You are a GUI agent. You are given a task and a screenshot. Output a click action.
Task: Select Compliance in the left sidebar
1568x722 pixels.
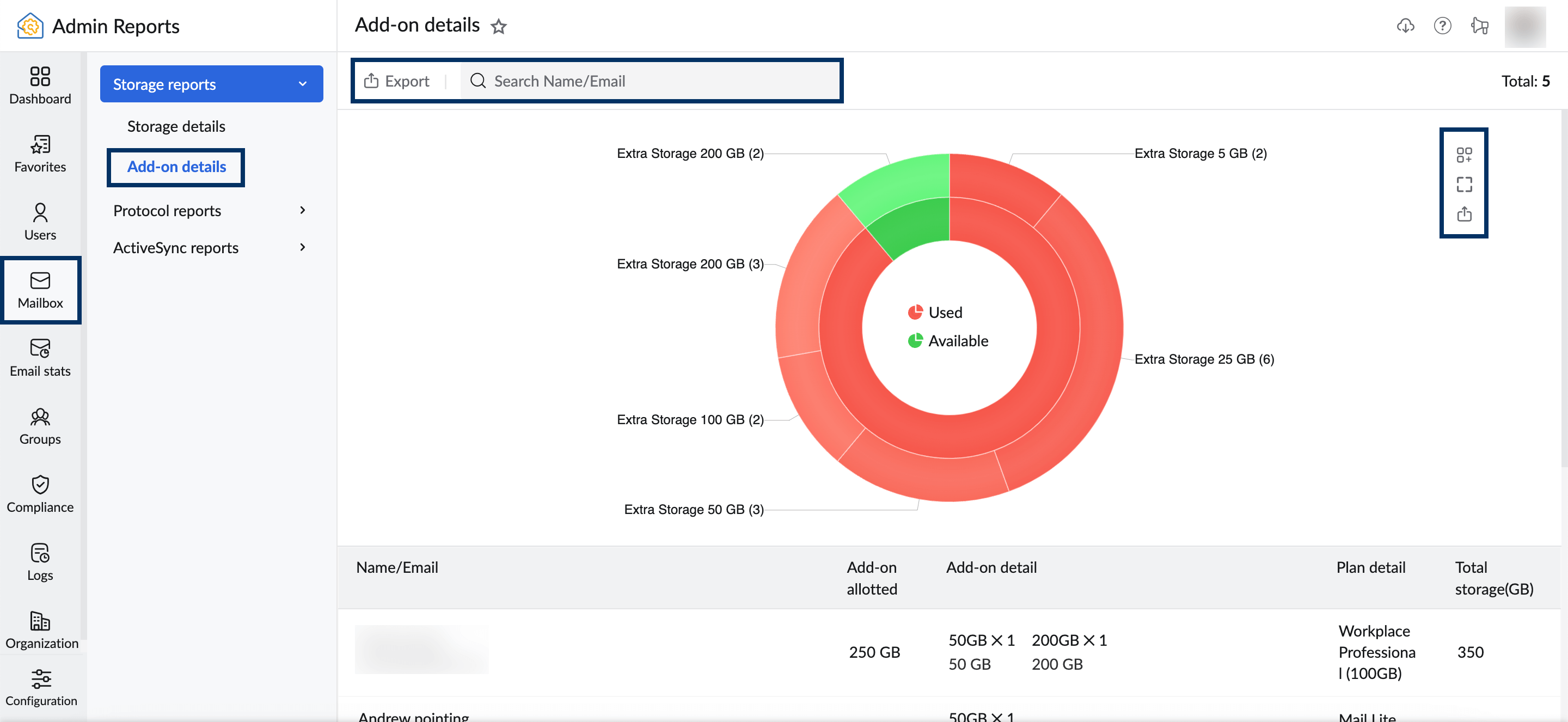tap(40, 494)
